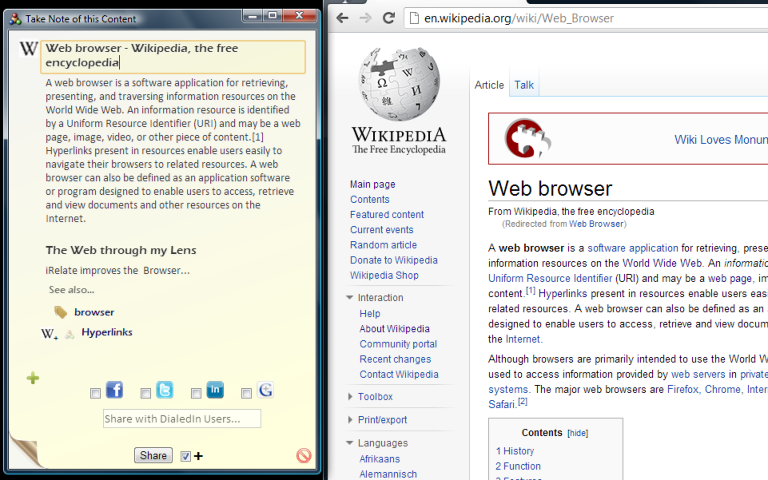Click the red cancel icon in note window
The height and width of the screenshot is (480, 768).
(x=304, y=456)
